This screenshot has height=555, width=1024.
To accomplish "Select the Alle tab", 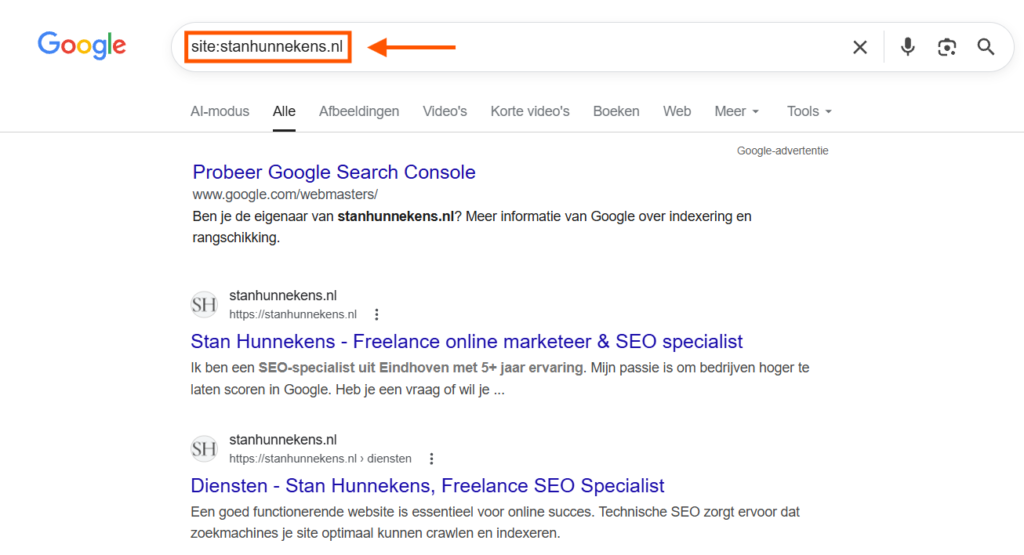I will 284,111.
